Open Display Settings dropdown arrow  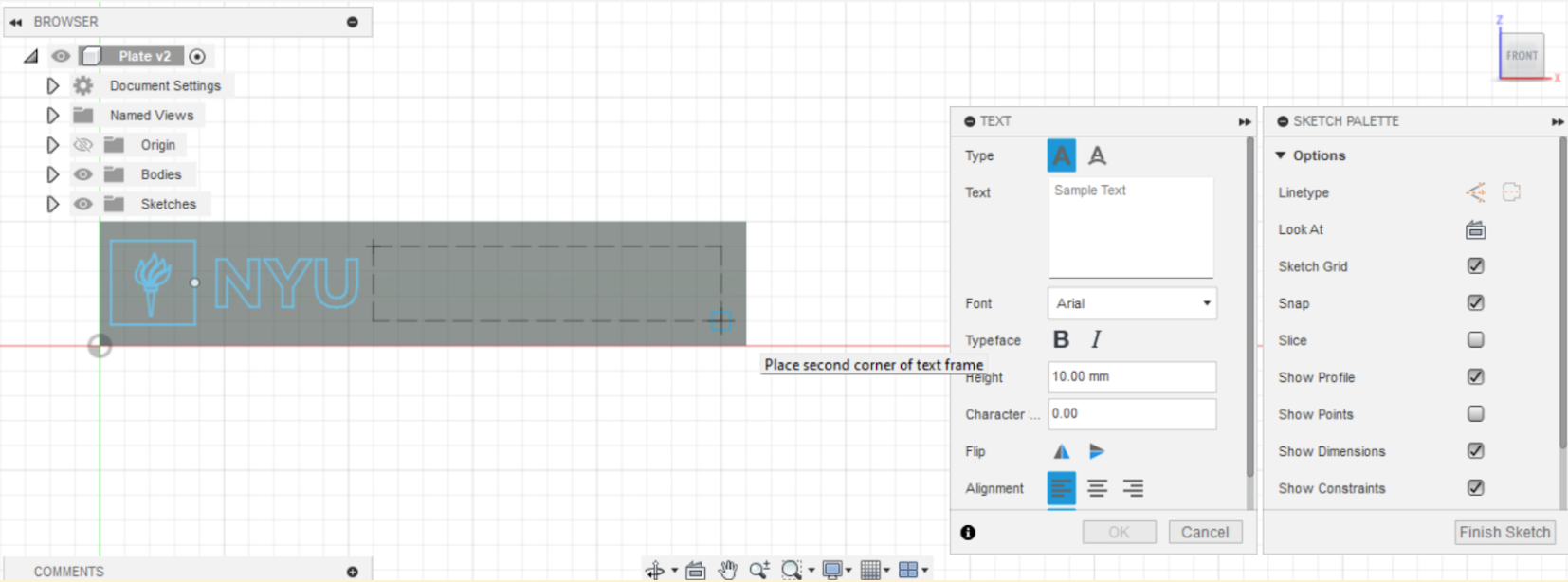[850, 571]
